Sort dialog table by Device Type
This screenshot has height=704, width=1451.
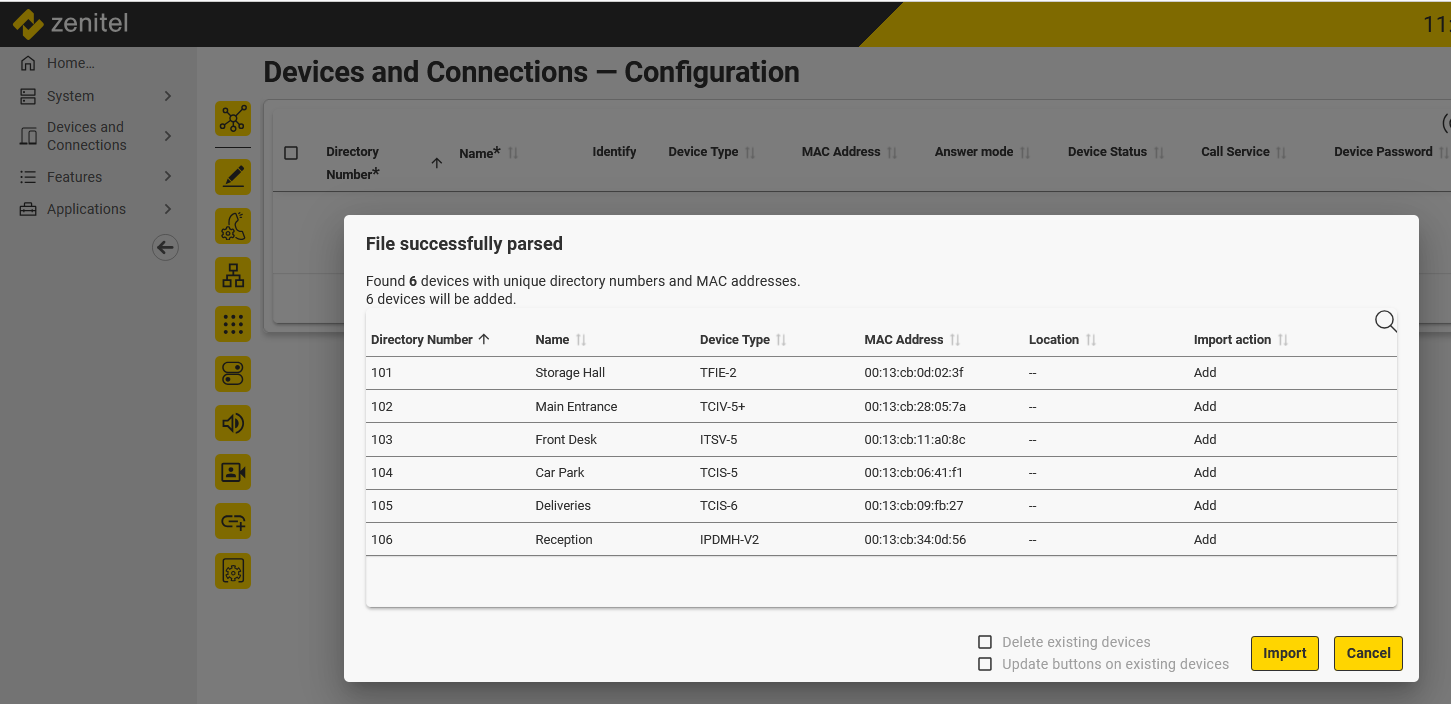coord(735,340)
